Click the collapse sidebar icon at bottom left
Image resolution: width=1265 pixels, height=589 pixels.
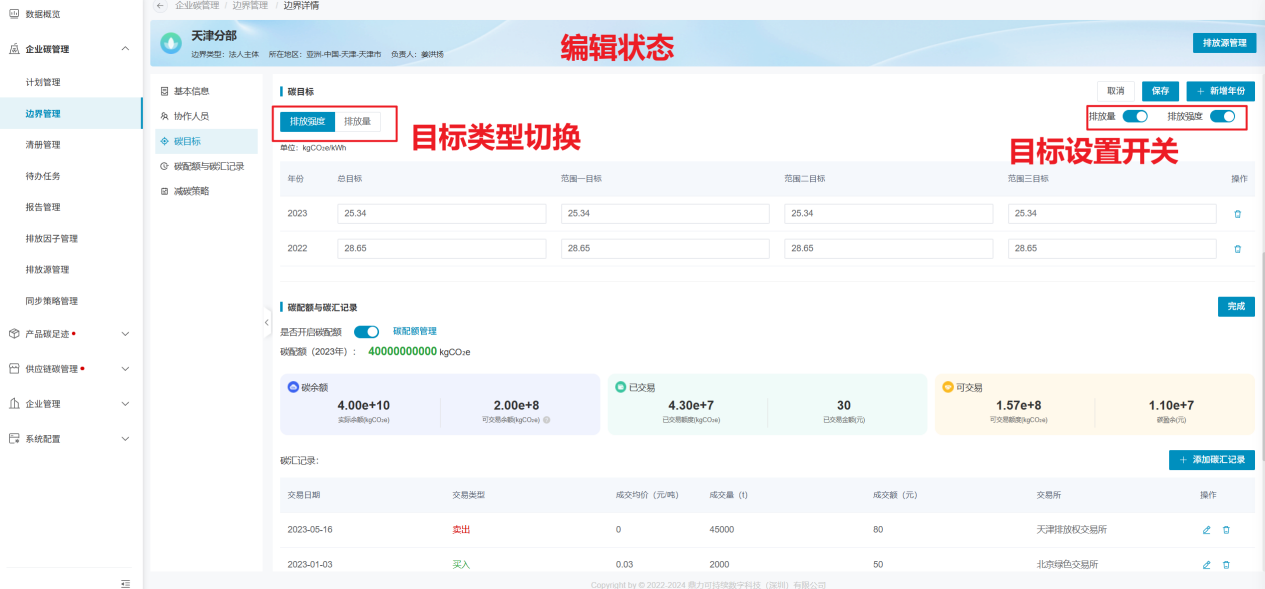(125, 582)
